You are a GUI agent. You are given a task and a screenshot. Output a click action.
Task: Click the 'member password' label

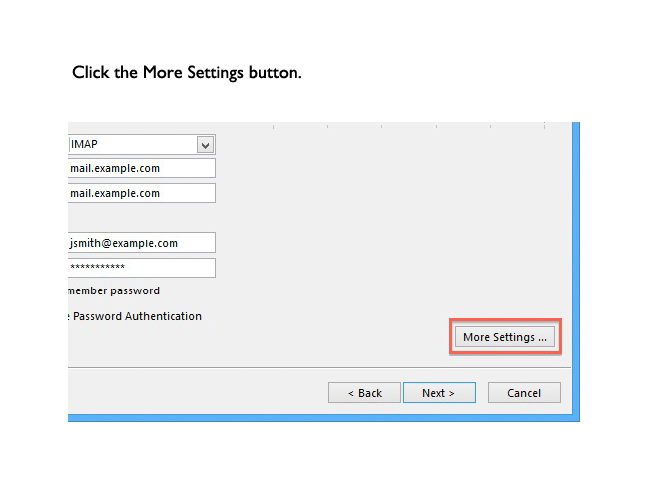[x=114, y=290]
